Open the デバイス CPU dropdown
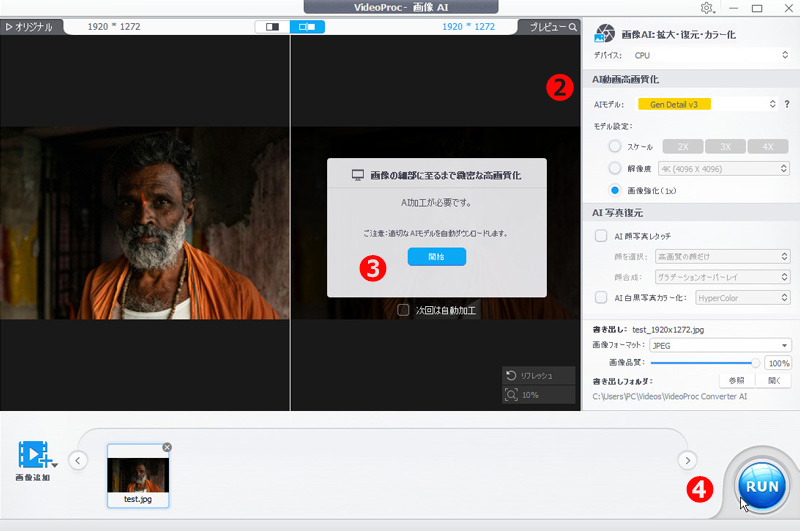The image size is (800, 531). 710,56
